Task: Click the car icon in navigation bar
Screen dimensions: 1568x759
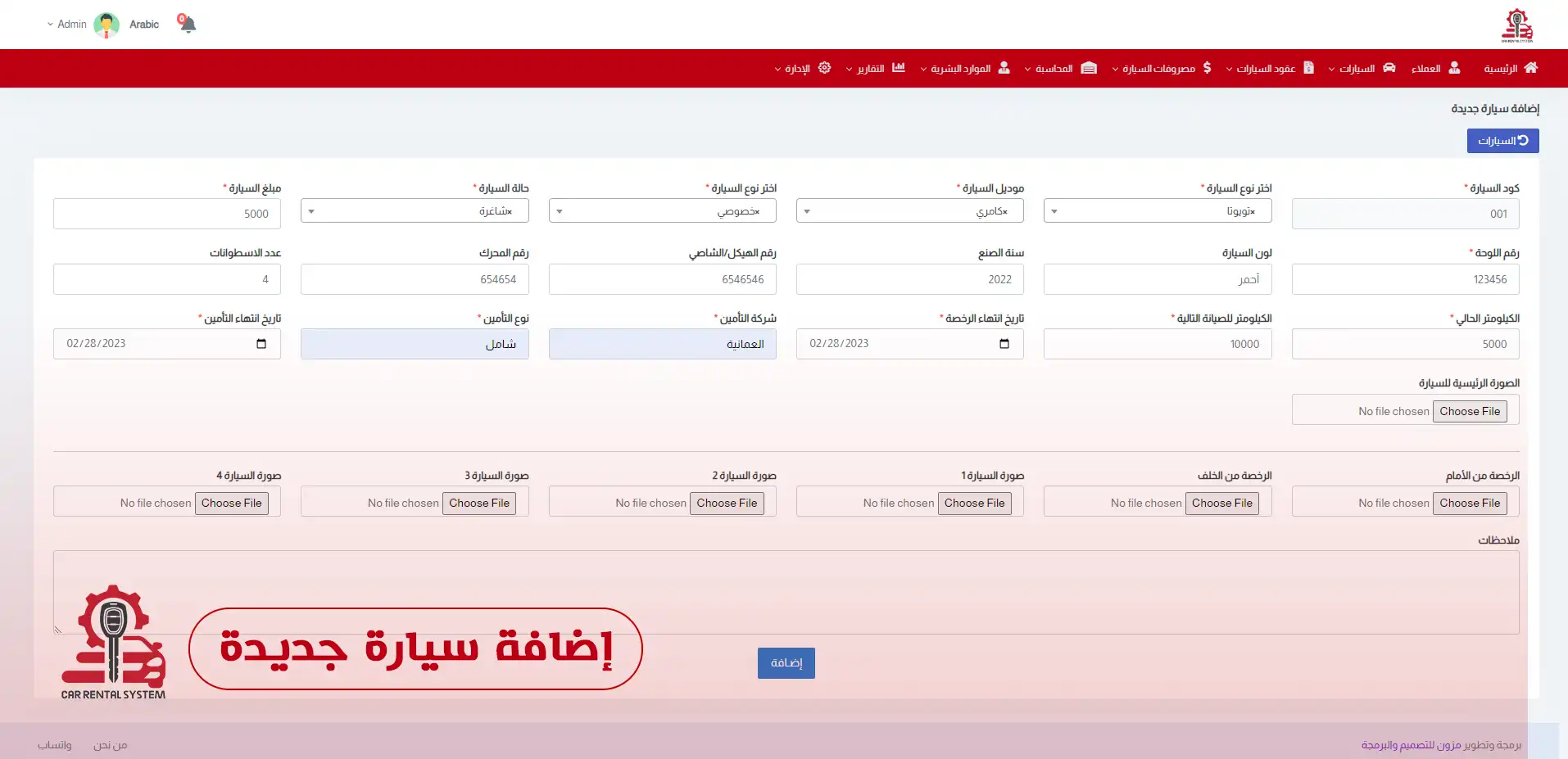Action: [1389, 68]
